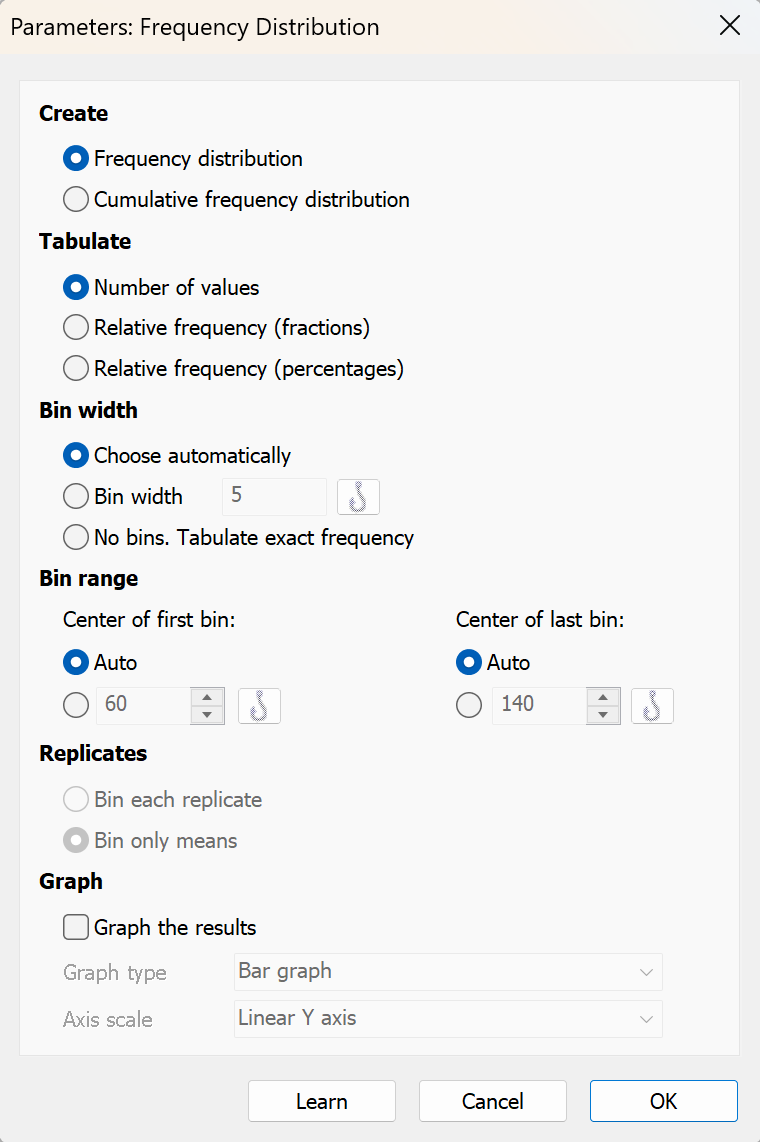Click the hook icon beside Bin width field

click(x=358, y=496)
